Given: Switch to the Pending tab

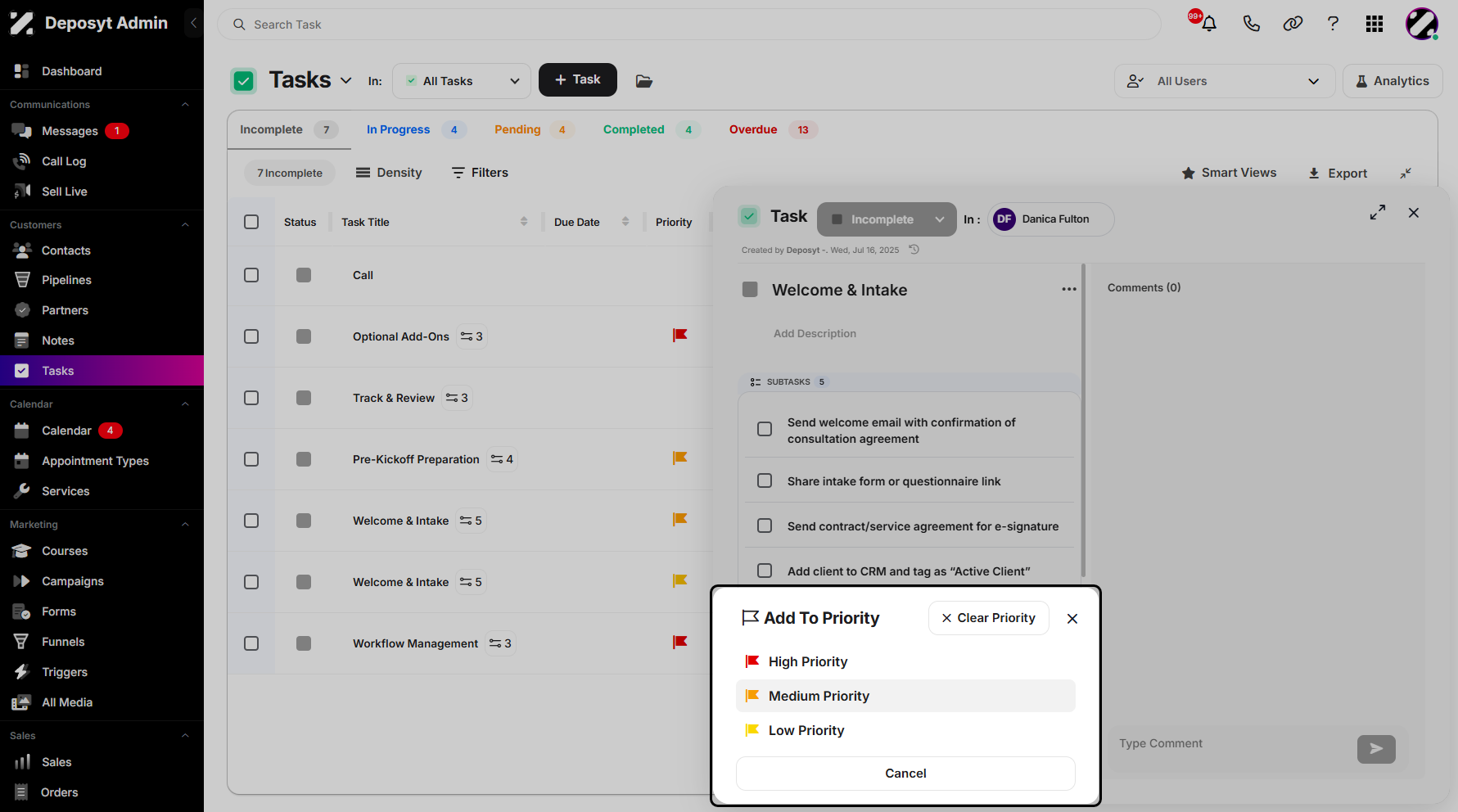Looking at the screenshot, I should point(534,129).
